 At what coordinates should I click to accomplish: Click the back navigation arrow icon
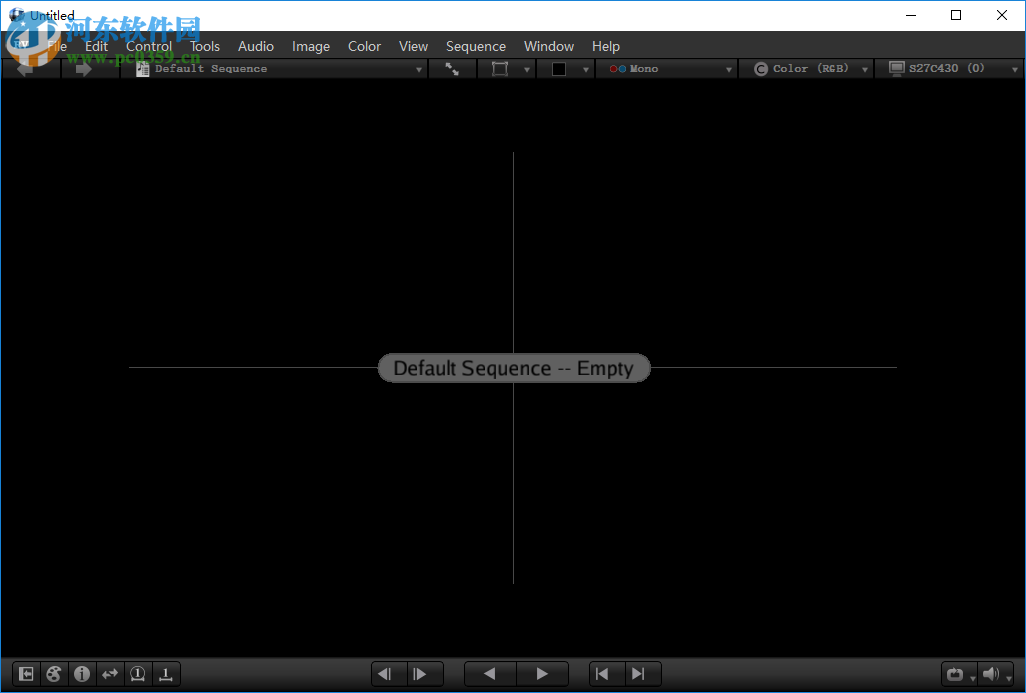[26, 69]
